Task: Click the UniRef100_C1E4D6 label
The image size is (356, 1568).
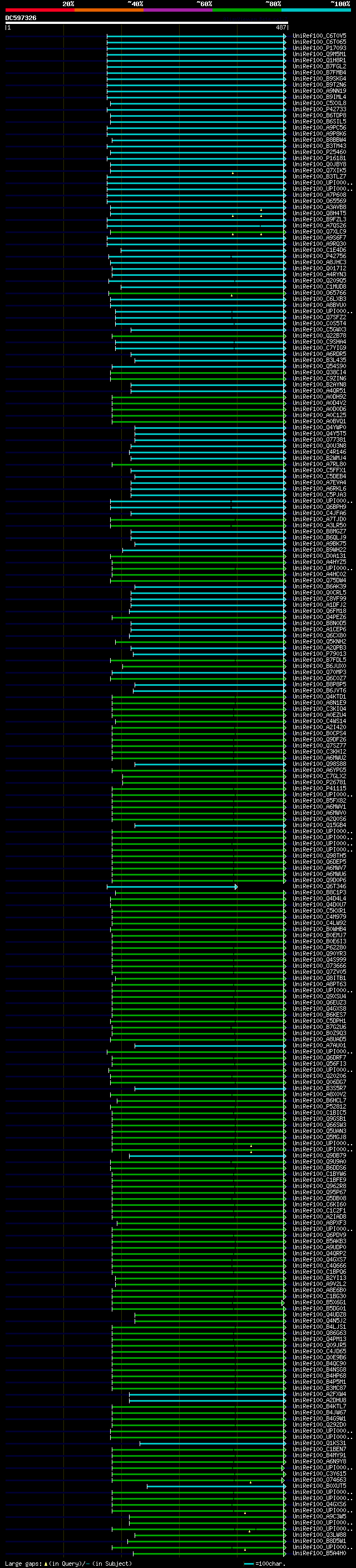Action: [x=319, y=250]
